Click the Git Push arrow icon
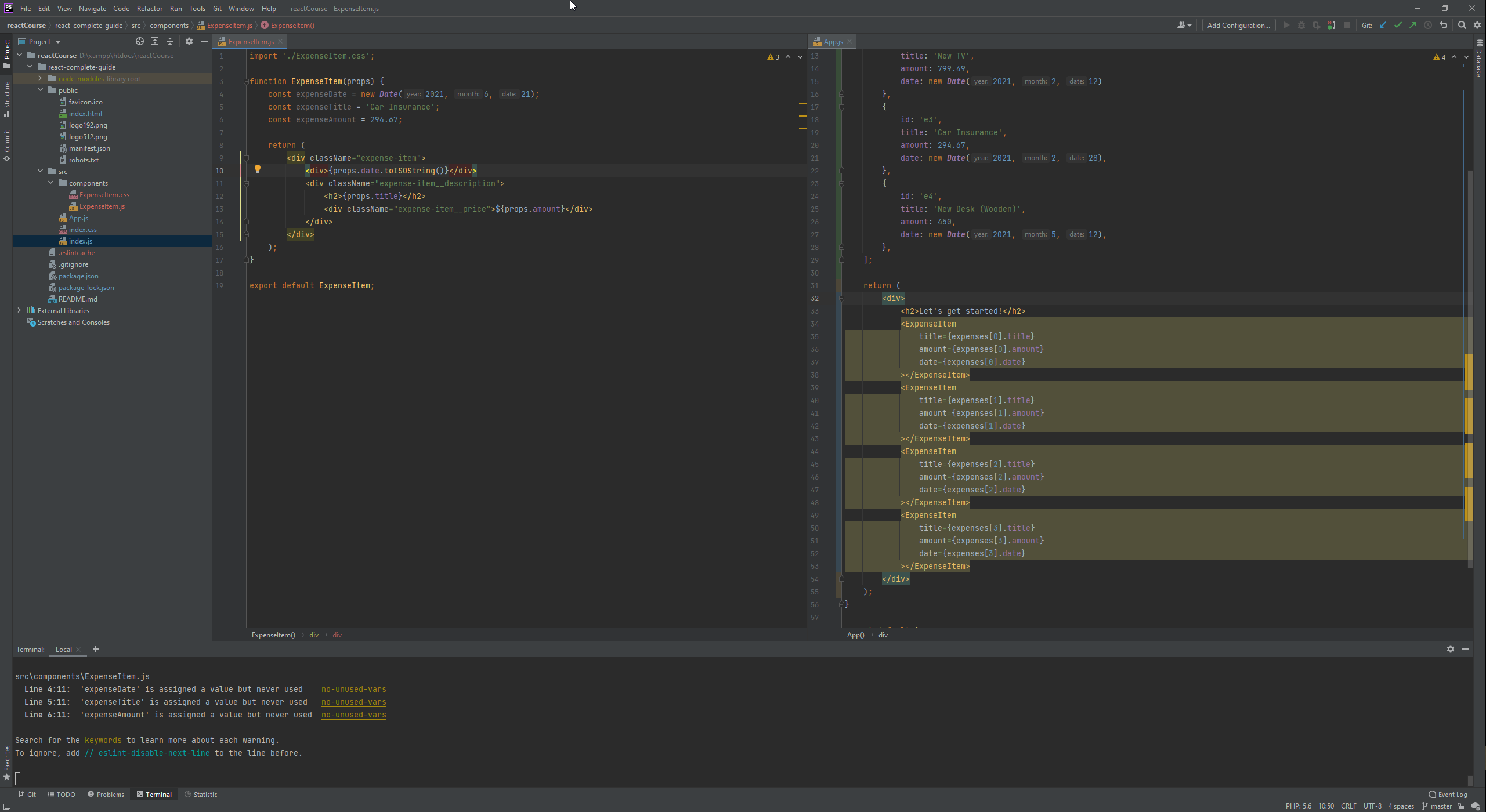 pyautogui.click(x=1413, y=25)
